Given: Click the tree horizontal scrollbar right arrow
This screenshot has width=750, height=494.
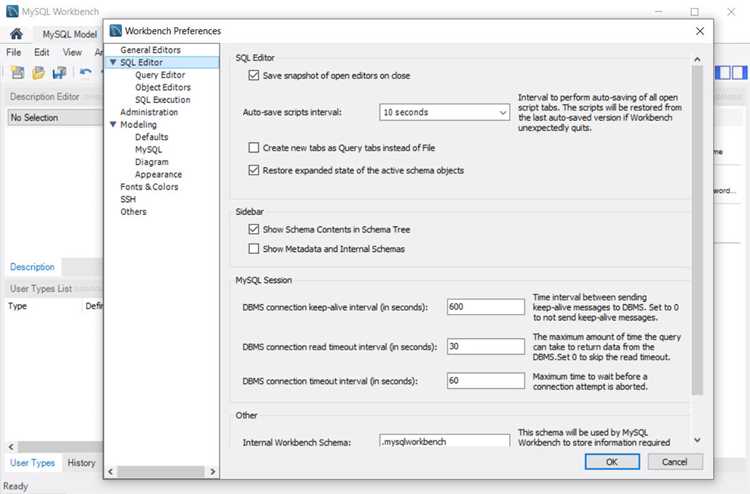Looking at the screenshot, I should 213,472.
